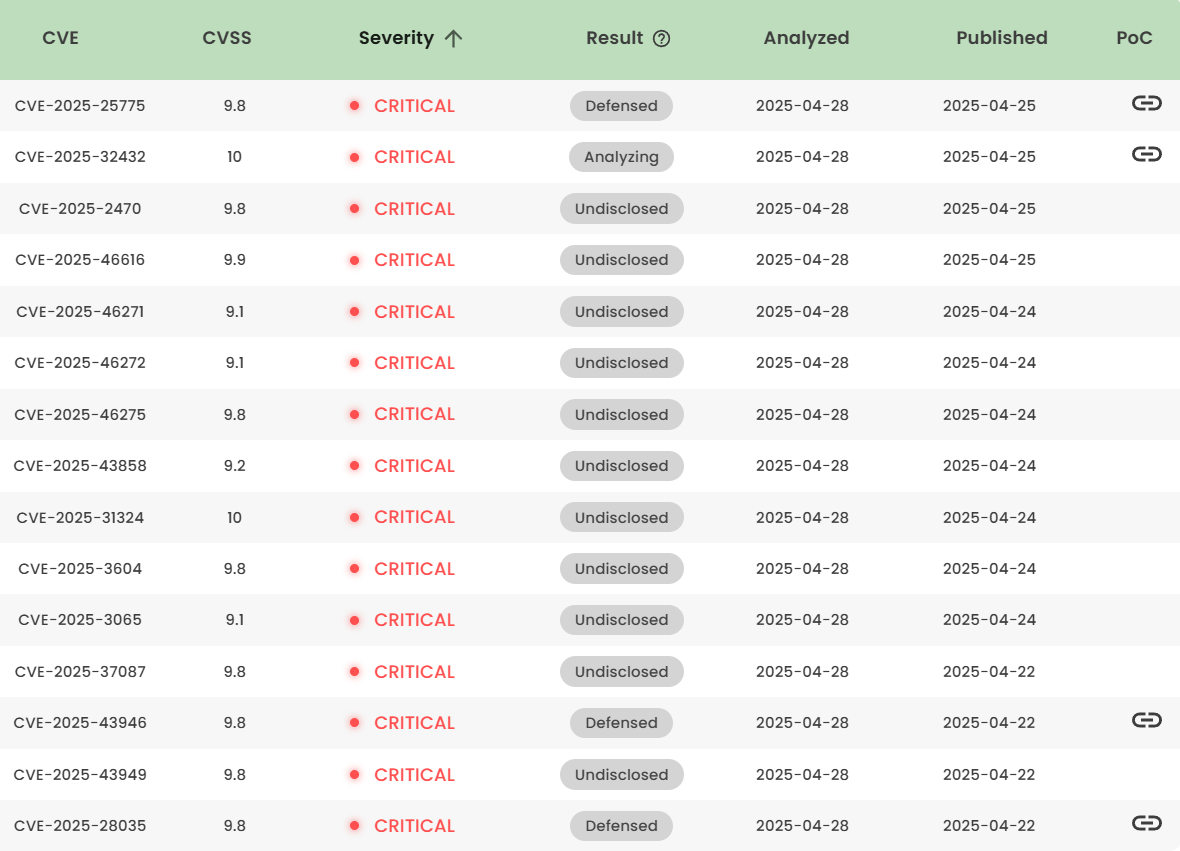Open the CVE-2025-3604 entry
The height and width of the screenshot is (851, 1180).
tap(80, 569)
